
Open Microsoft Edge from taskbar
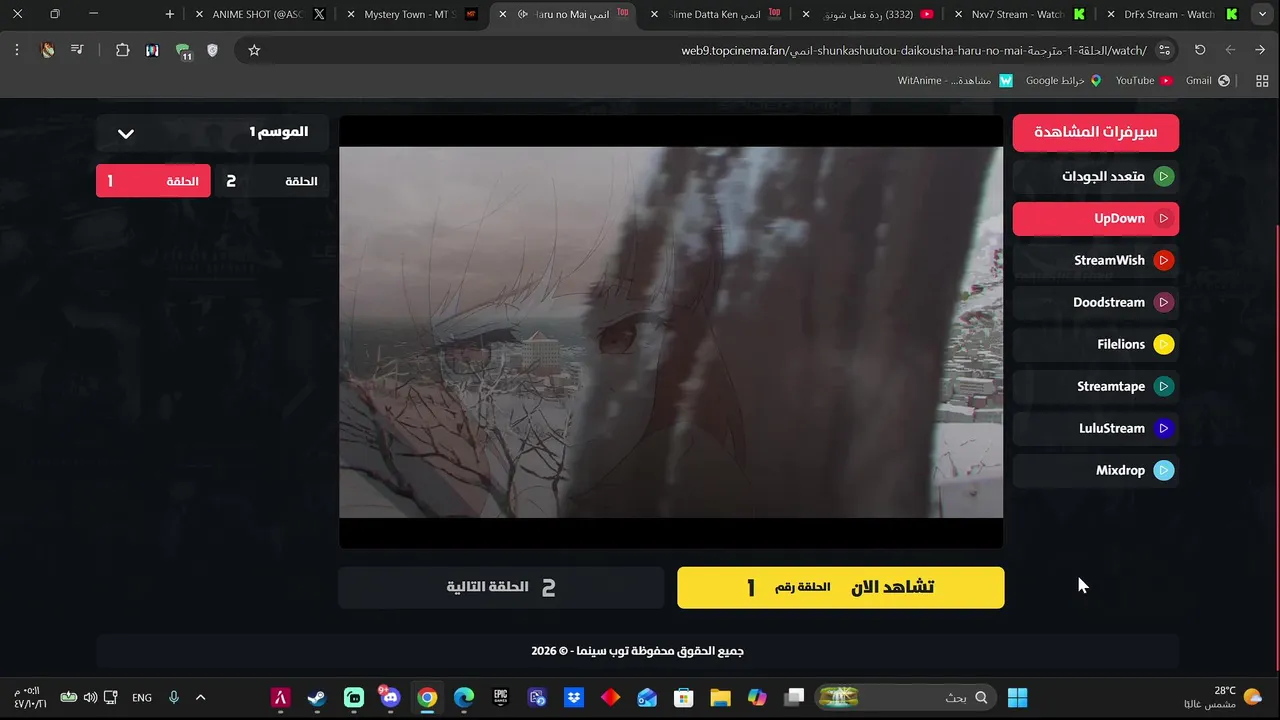coord(464,697)
